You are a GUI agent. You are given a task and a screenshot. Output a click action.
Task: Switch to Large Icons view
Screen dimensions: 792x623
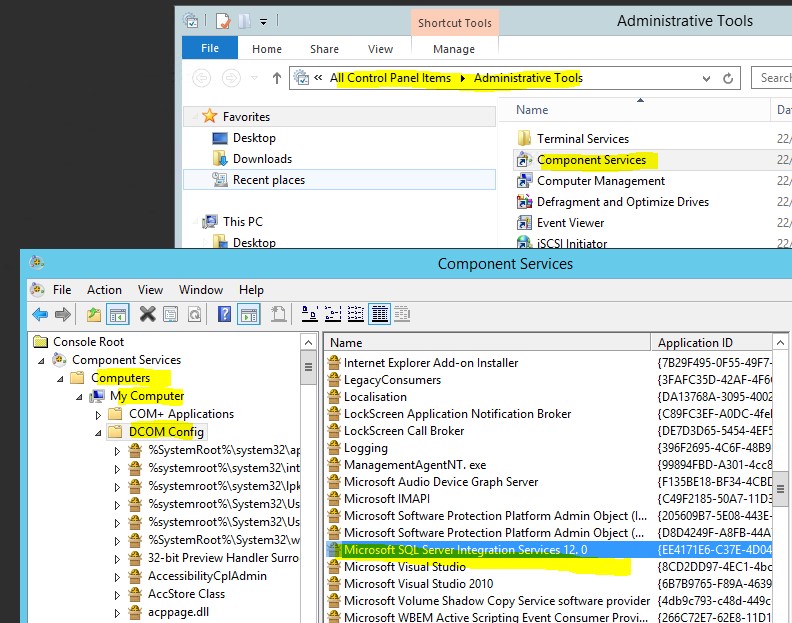pos(309,314)
